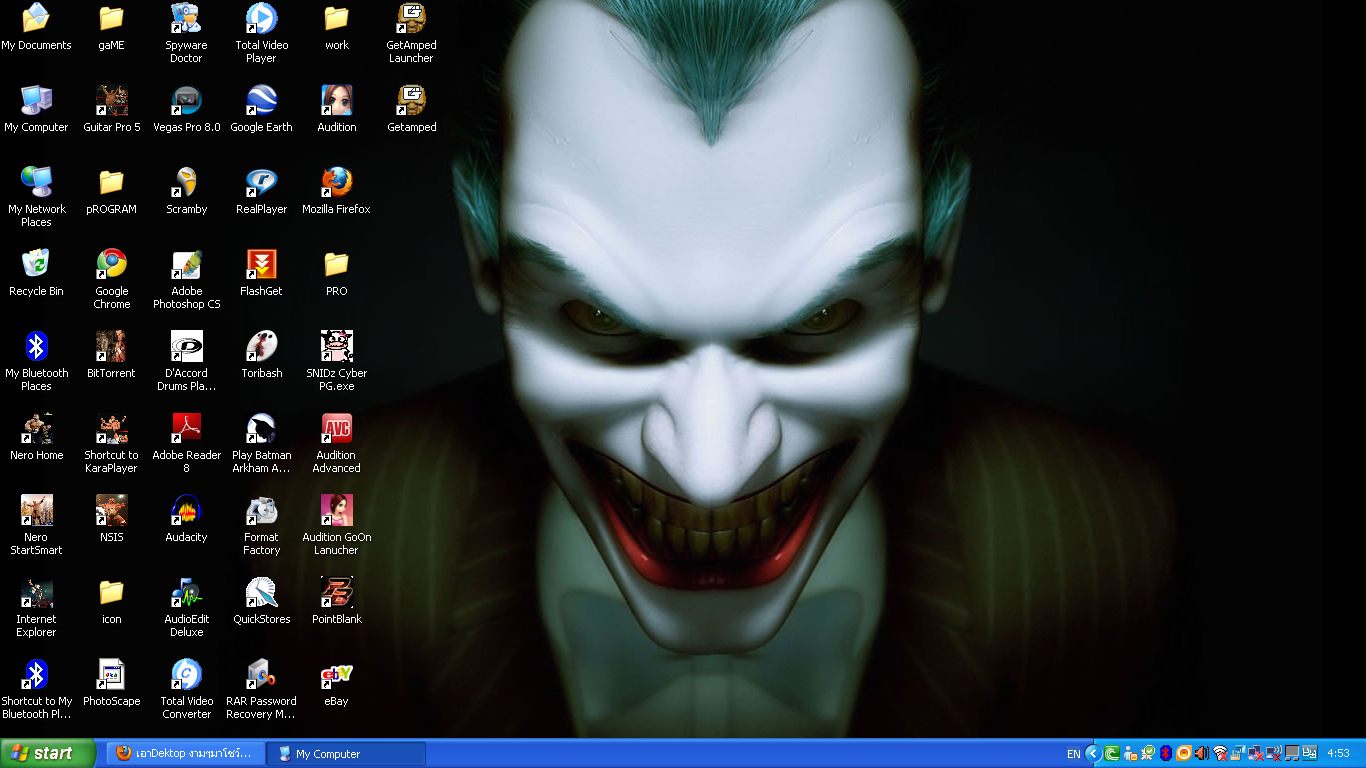The height and width of the screenshot is (768, 1366).
Task: Launch the Vegas Pro 8.0 shortcut
Action: (x=186, y=109)
